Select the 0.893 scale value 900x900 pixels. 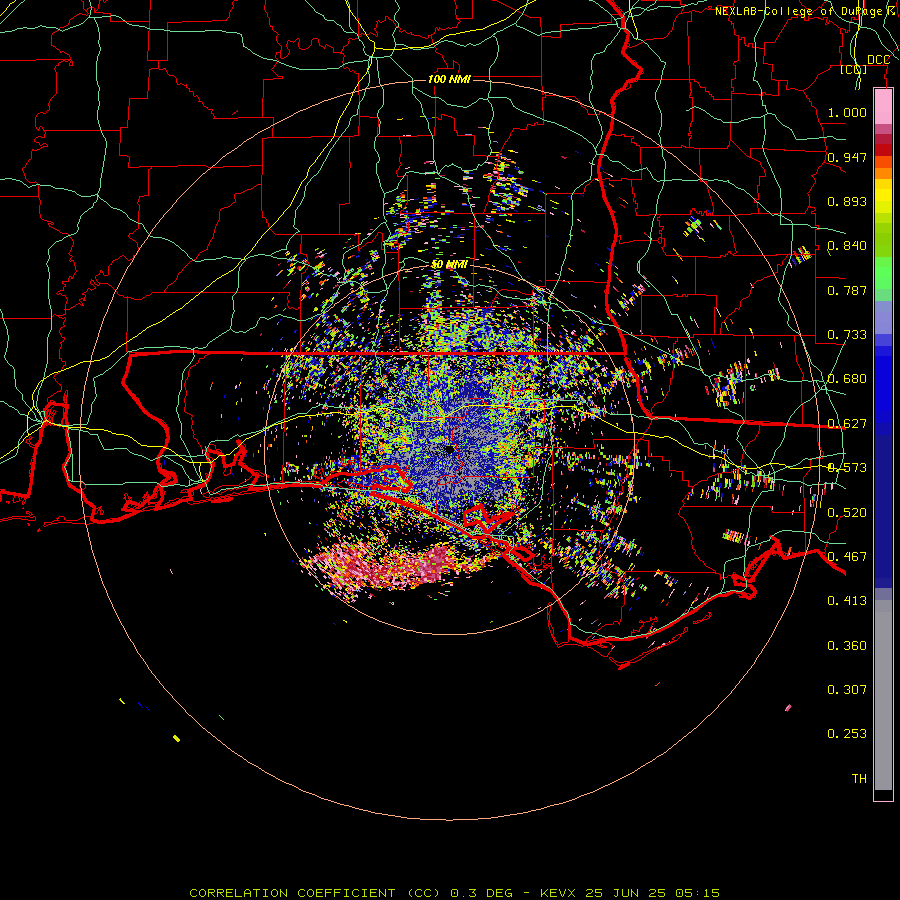point(847,201)
